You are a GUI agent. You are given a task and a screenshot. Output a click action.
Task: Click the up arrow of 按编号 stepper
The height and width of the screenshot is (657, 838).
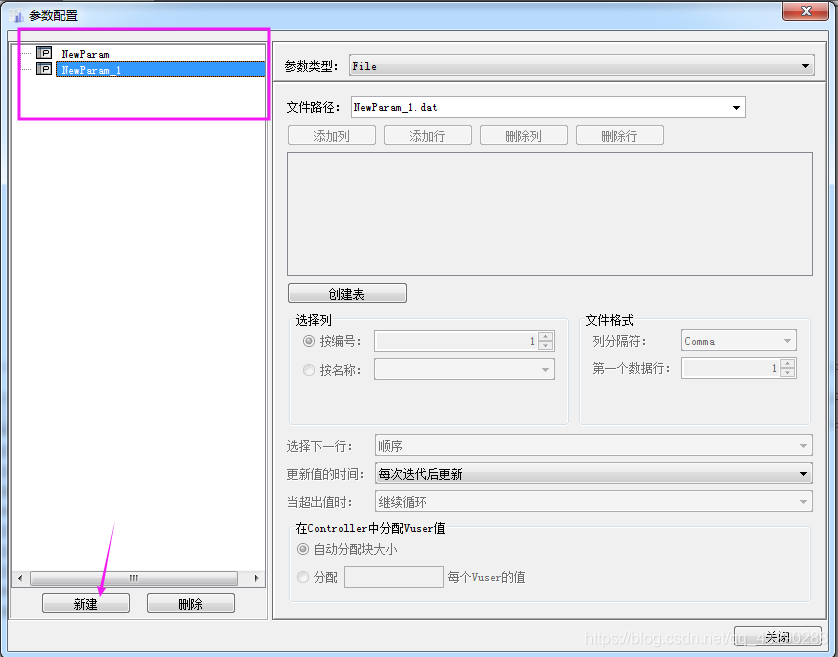click(x=546, y=336)
